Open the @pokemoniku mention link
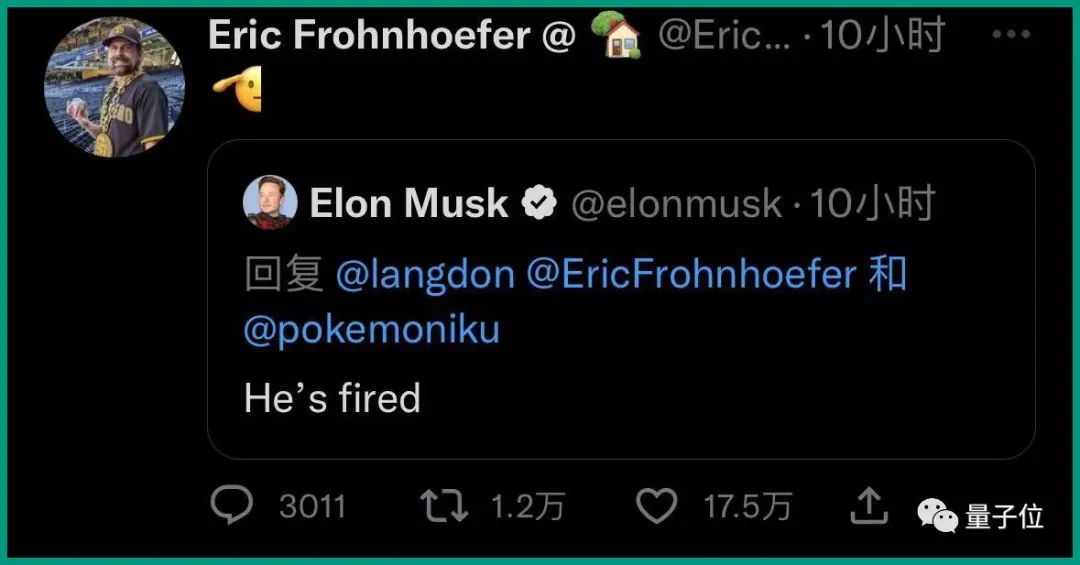Screen dimensions: 1080x565 (371, 330)
